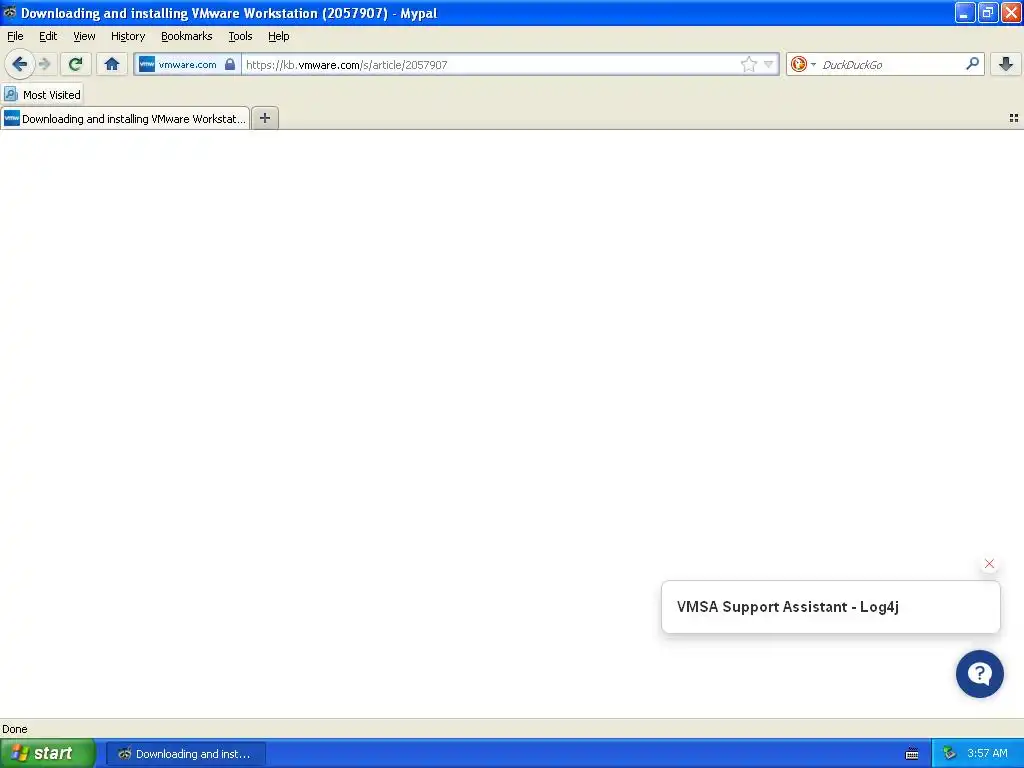The width and height of the screenshot is (1024, 768).
Task: Open the support chat help bubble
Action: click(980, 674)
